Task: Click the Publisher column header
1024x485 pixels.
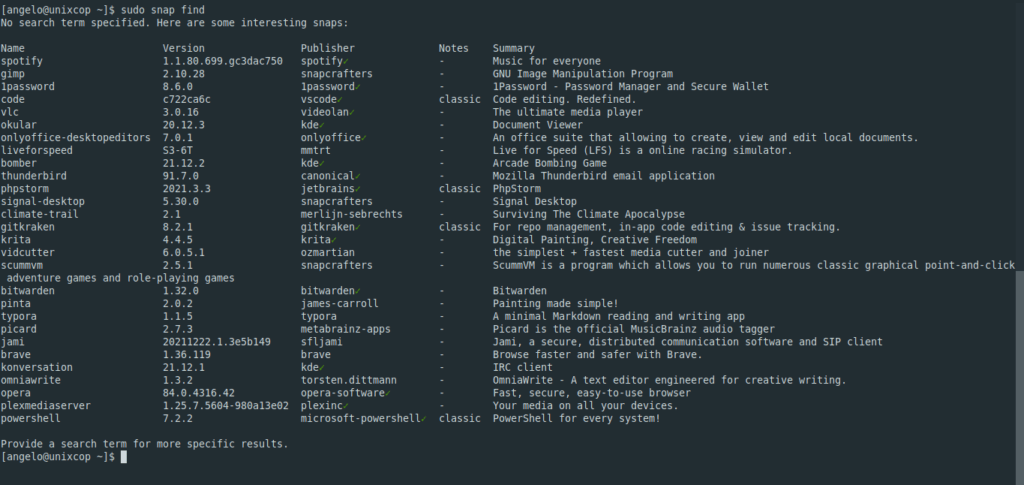Action: point(328,48)
